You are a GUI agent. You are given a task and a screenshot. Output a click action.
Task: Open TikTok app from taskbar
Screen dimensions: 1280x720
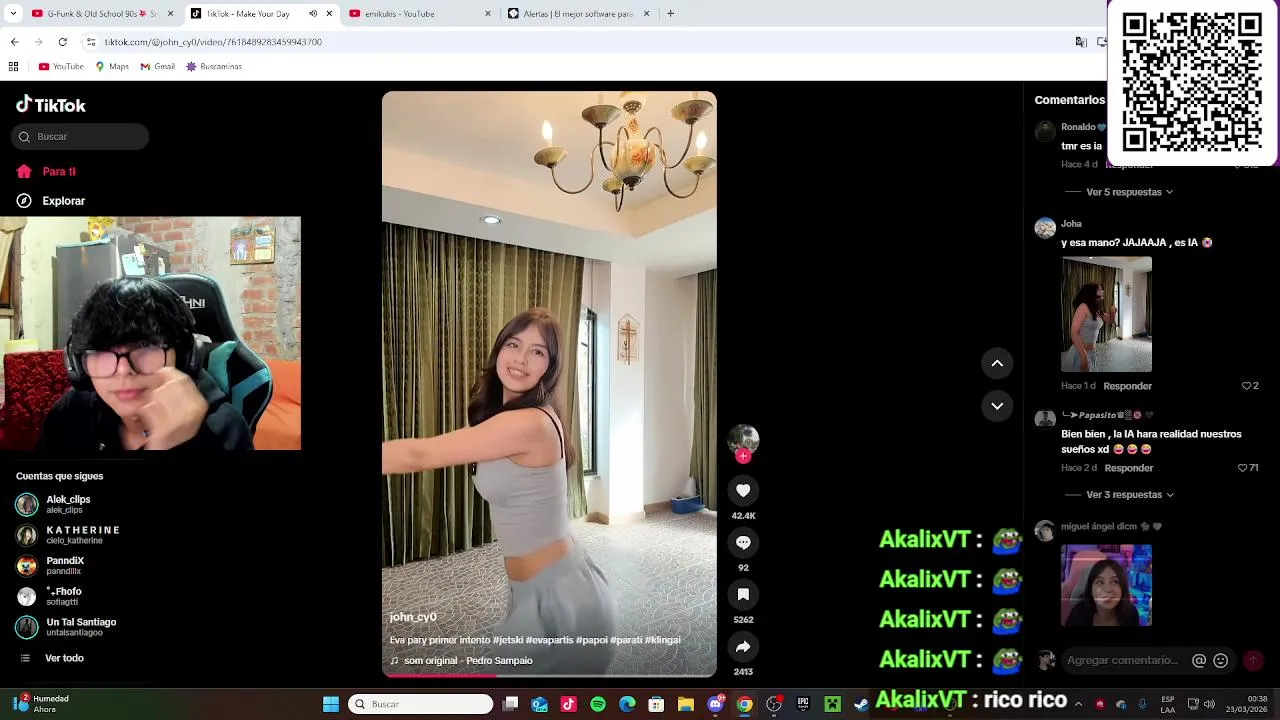coord(569,704)
